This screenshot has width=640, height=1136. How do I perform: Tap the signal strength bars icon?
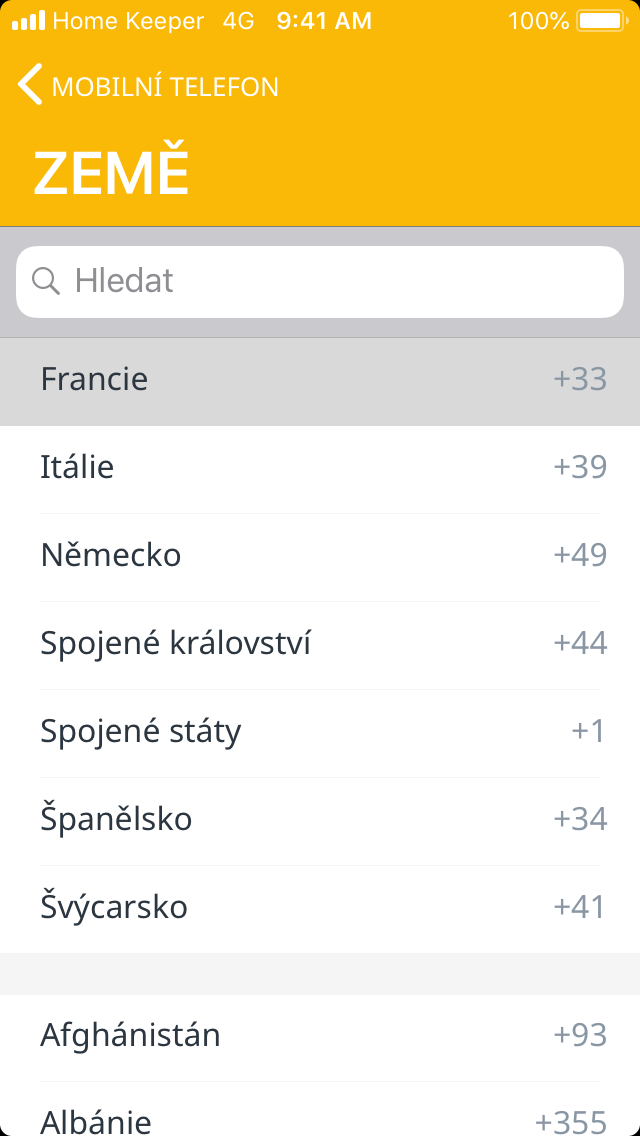coord(28,20)
